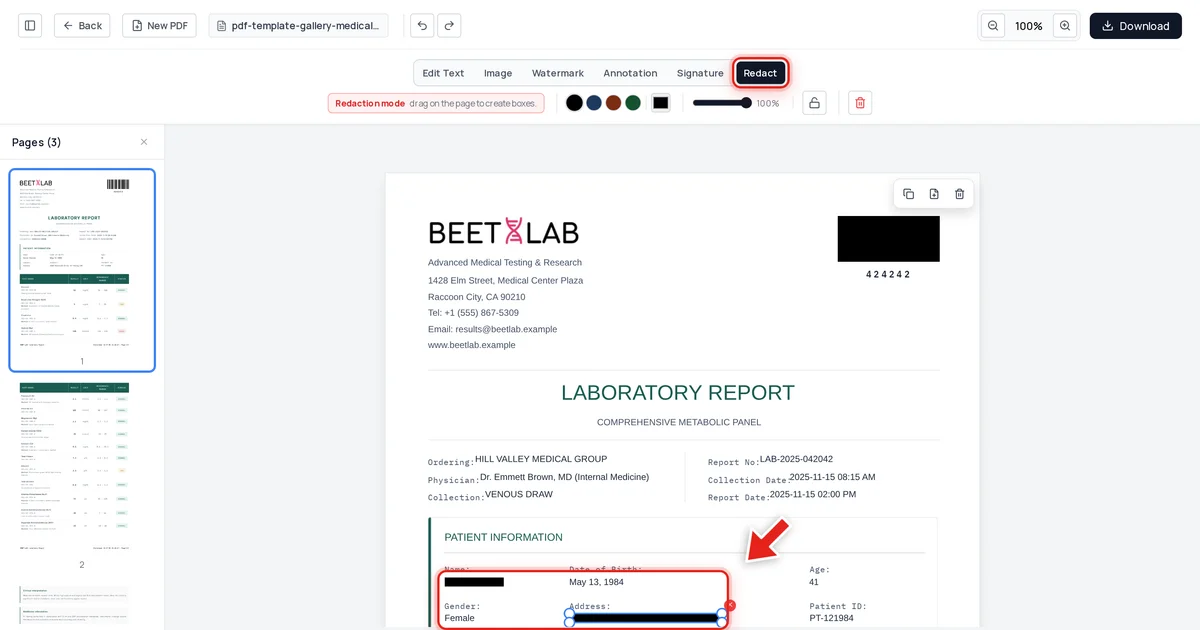Viewport: 1200px width, 630px height.
Task: Click report number 'LAB-2025-042042'
Action: click(796, 459)
